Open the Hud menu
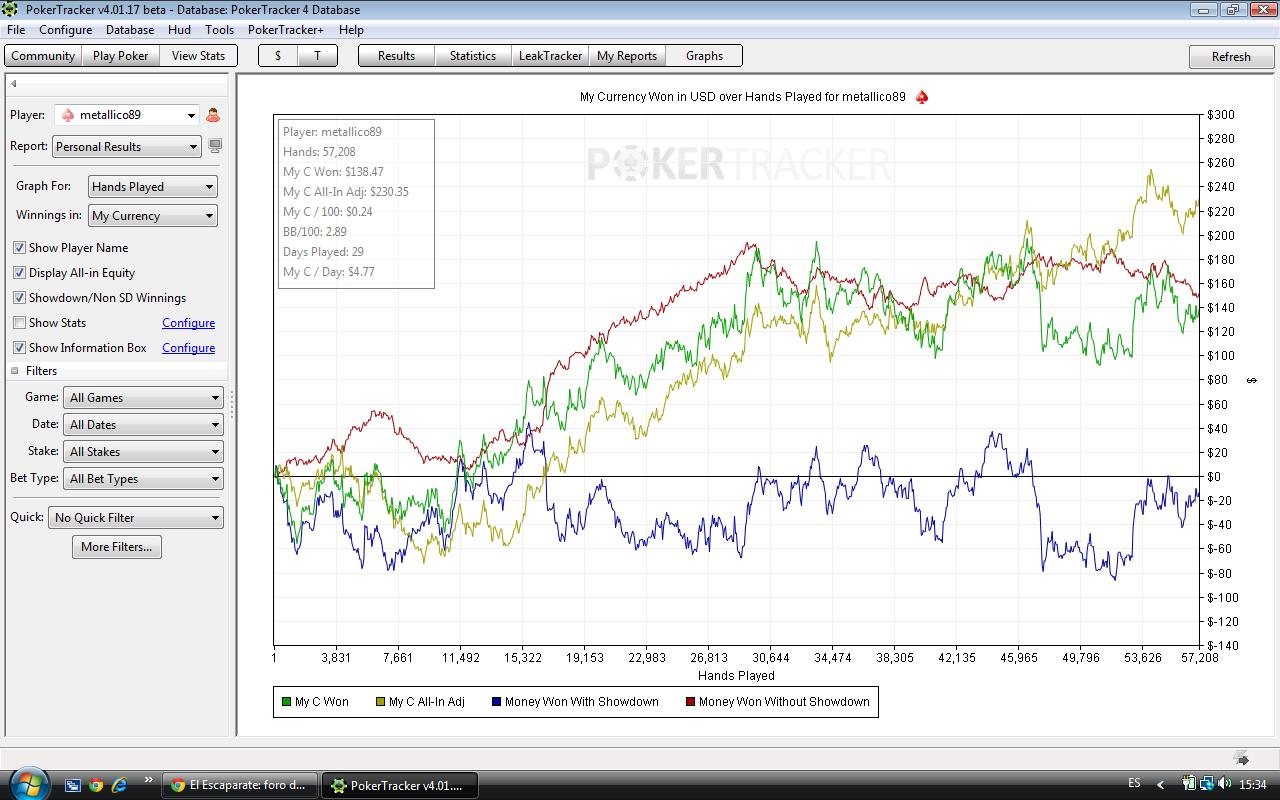 coord(179,30)
